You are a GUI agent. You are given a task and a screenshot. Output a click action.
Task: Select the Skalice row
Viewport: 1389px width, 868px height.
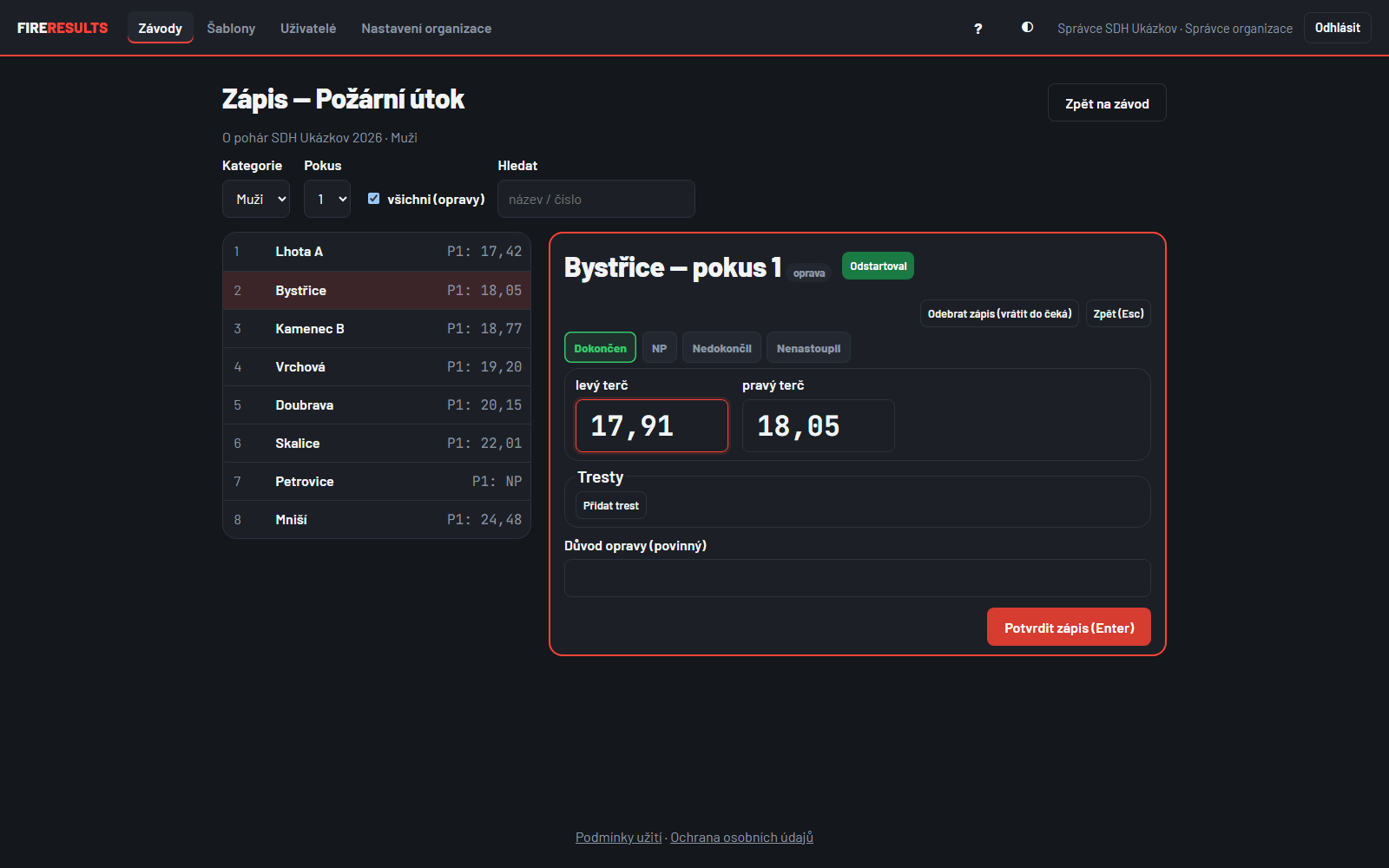pyautogui.click(x=377, y=443)
